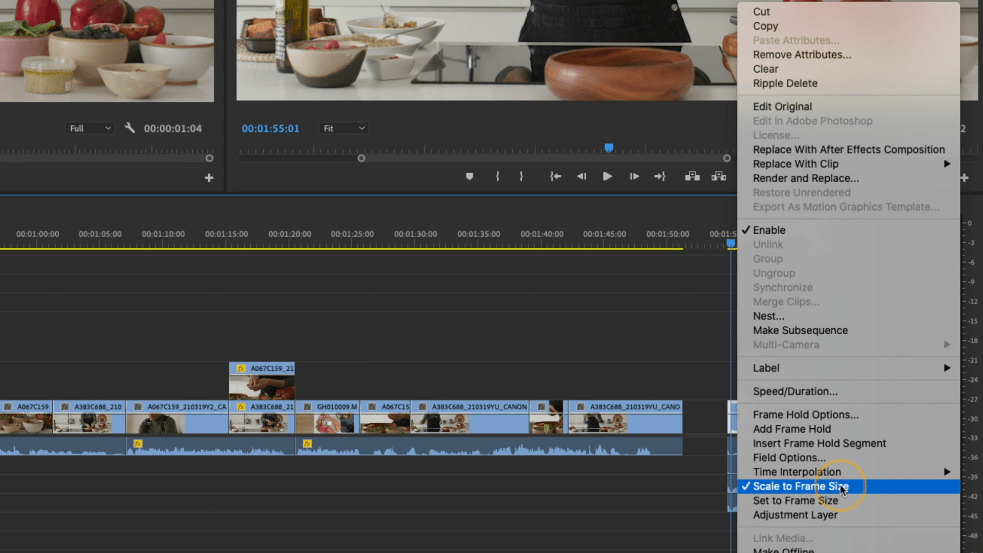Expand the Label submenu

click(x=848, y=368)
